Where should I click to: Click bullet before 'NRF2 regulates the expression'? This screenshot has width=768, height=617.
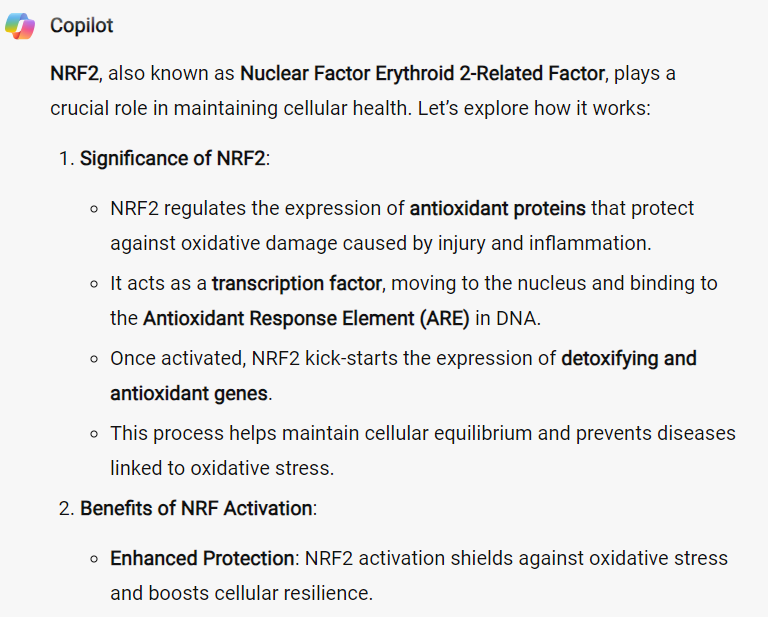[95, 210]
